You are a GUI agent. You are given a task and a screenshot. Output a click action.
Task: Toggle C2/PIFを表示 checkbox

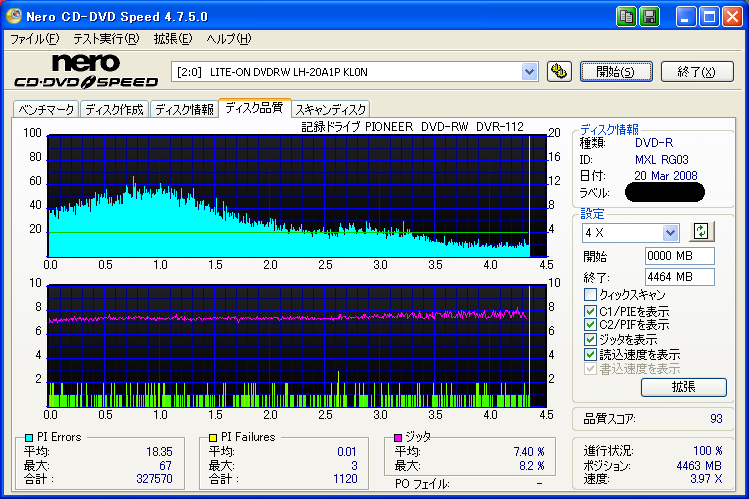tap(590, 325)
